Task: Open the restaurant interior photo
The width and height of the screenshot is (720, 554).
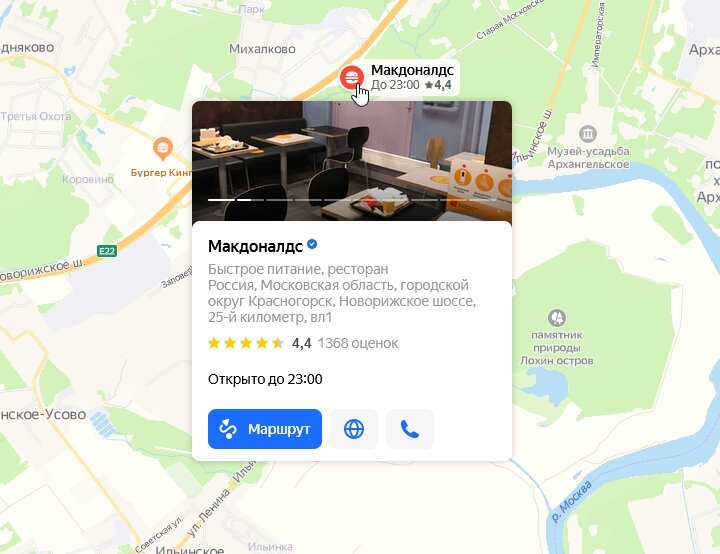Action: coord(352,161)
